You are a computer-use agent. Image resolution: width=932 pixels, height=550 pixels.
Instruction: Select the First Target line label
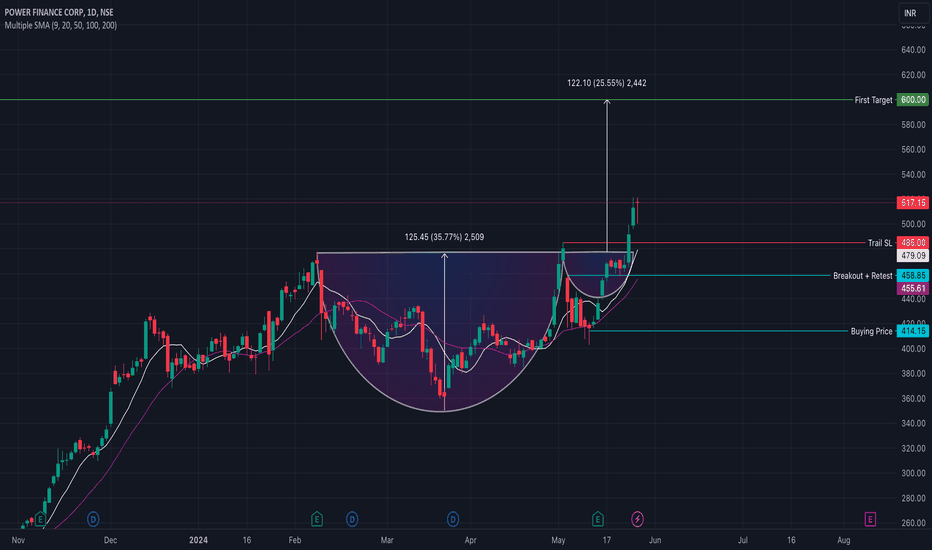873,100
